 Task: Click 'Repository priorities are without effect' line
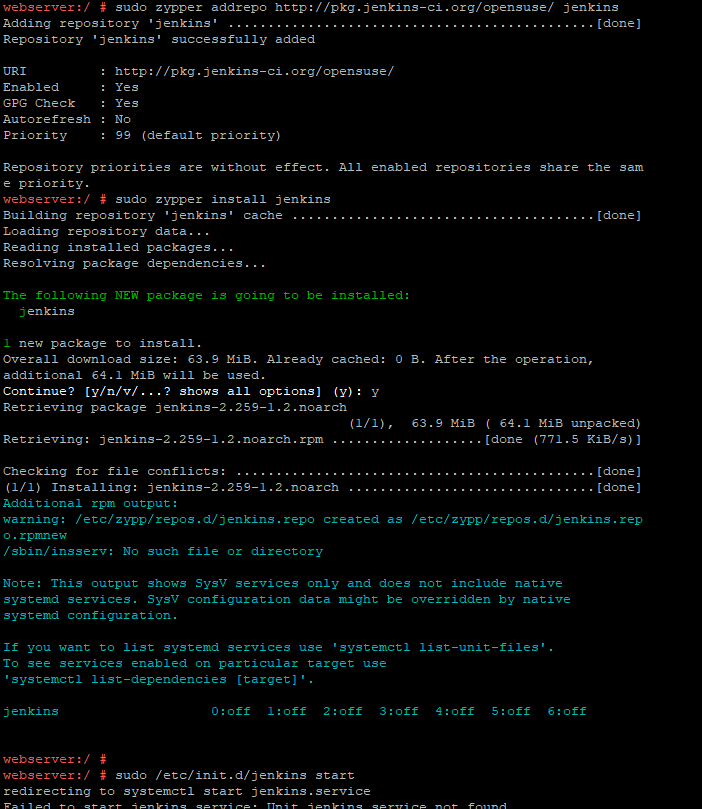pyautogui.click(x=323, y=167)
